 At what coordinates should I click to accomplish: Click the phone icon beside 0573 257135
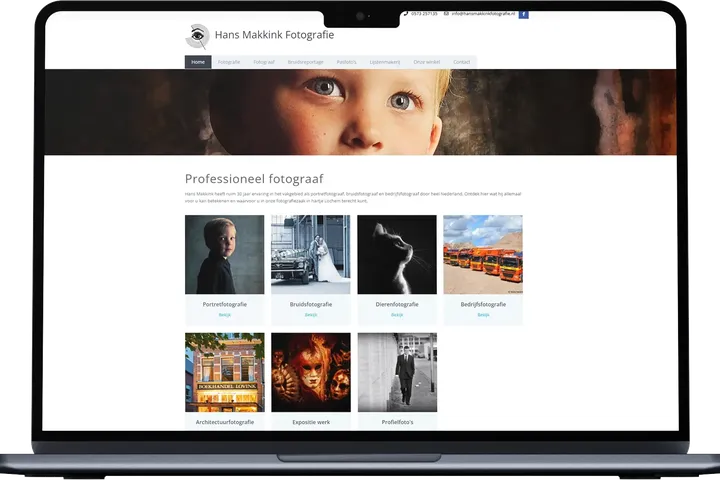click(x=406, y=14)
